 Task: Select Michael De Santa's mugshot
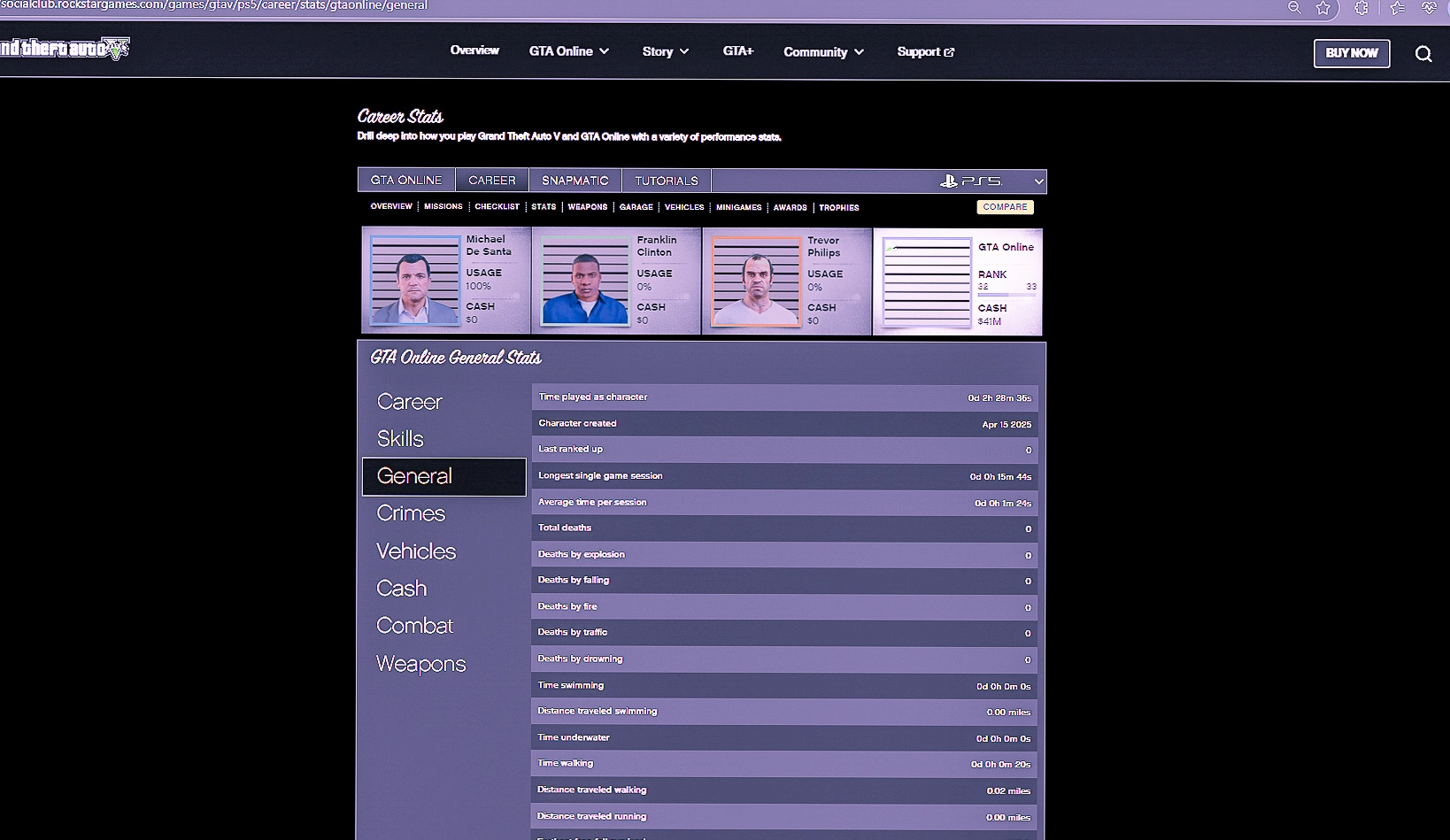point(414,281)
